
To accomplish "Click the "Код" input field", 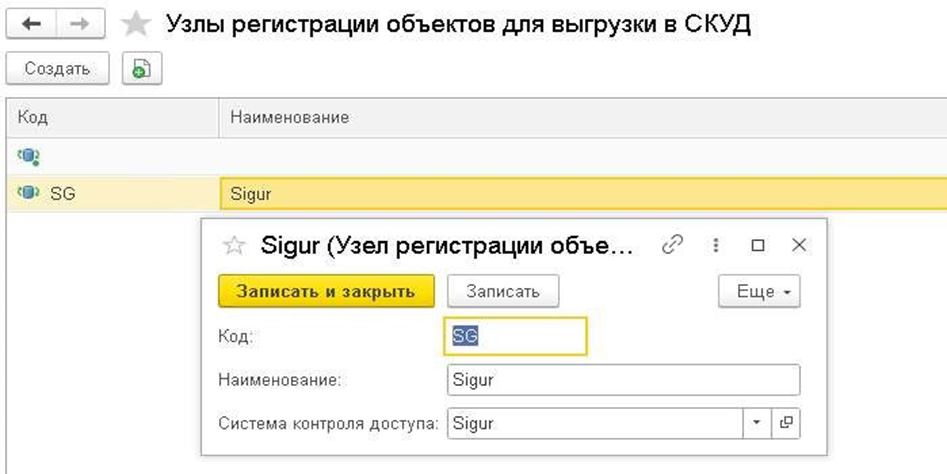I will click(x=516, y=337).
